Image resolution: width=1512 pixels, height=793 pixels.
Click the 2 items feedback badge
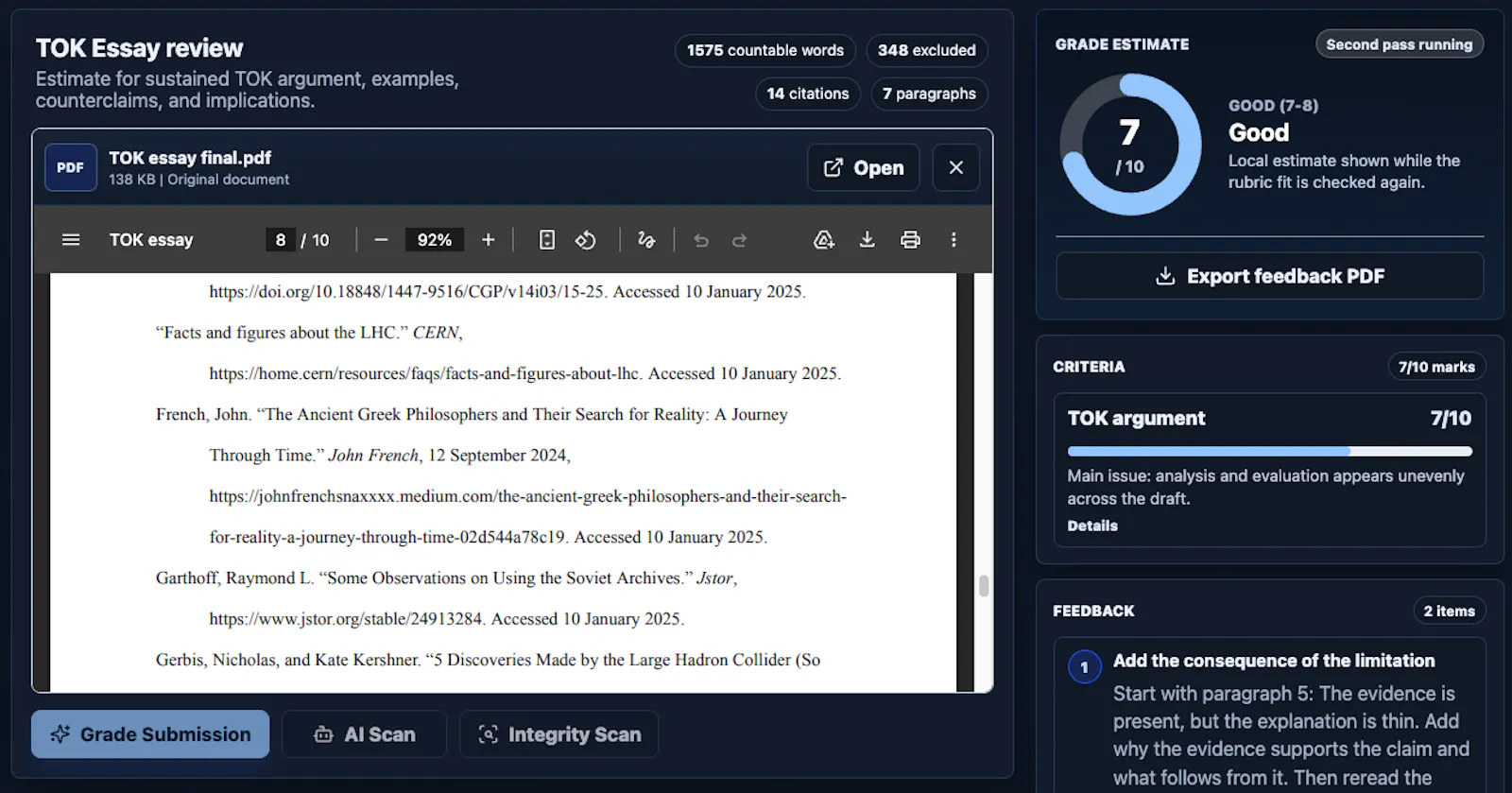(x=1450, y=611)
